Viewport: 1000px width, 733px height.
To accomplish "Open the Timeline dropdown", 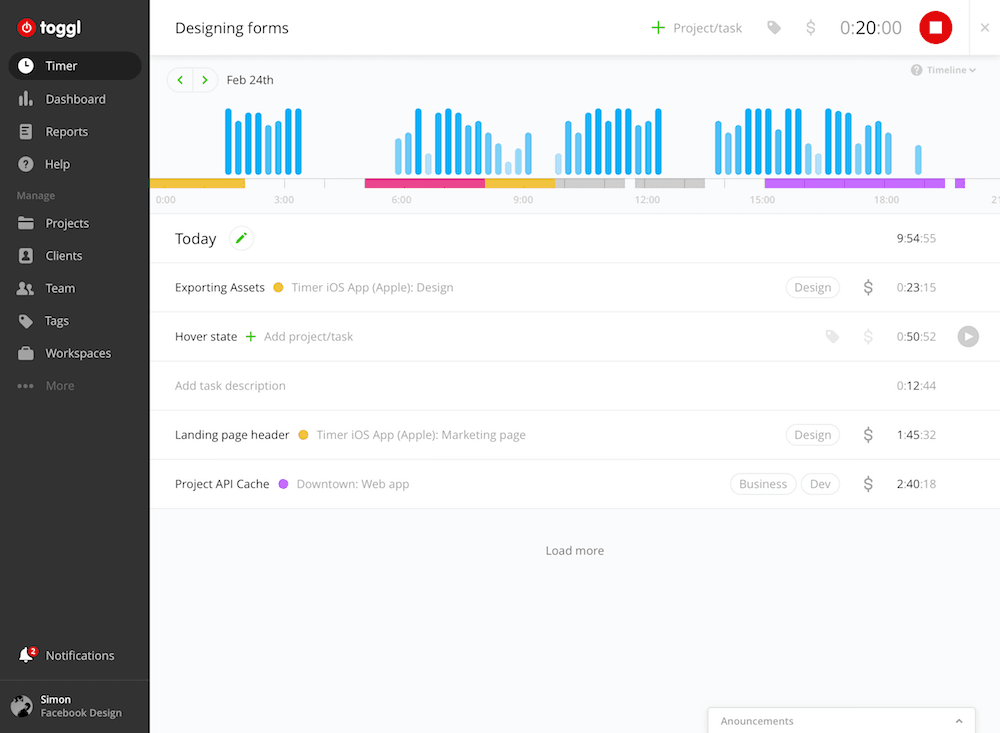I will 945,70.
